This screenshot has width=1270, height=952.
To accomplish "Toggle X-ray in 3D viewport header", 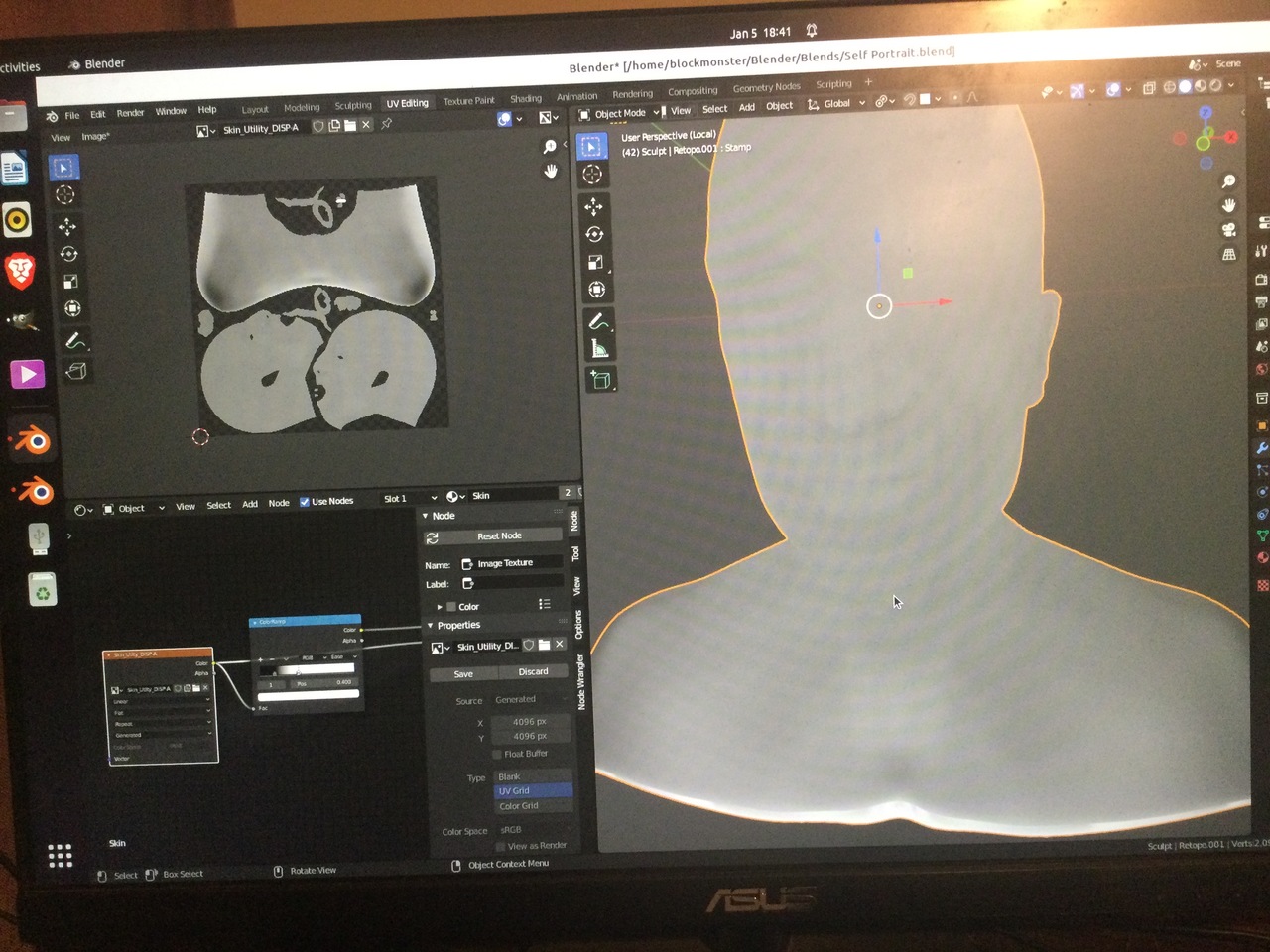I will click(x=1149, y=89).
